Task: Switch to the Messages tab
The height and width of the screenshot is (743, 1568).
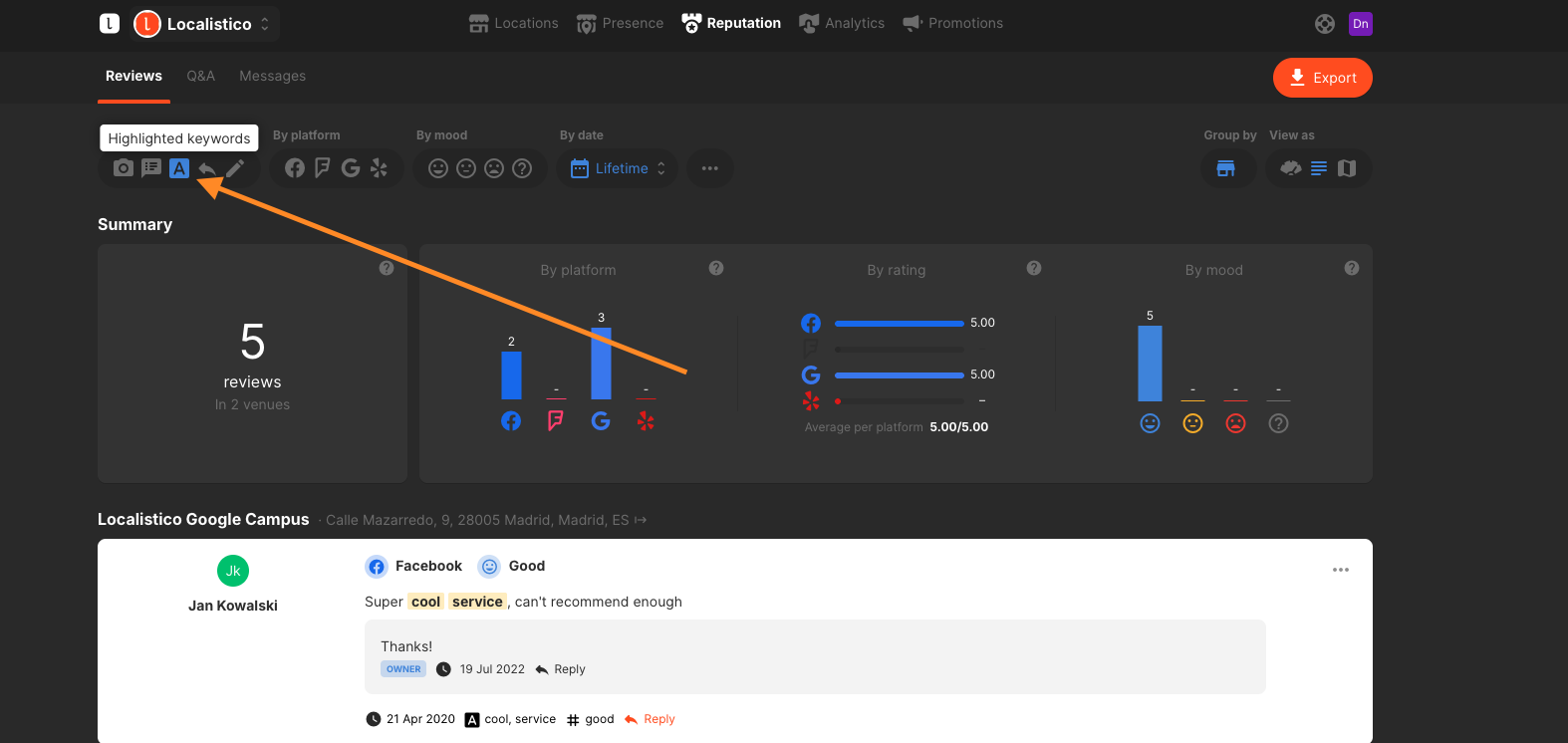Action: (x=272, y=76)
